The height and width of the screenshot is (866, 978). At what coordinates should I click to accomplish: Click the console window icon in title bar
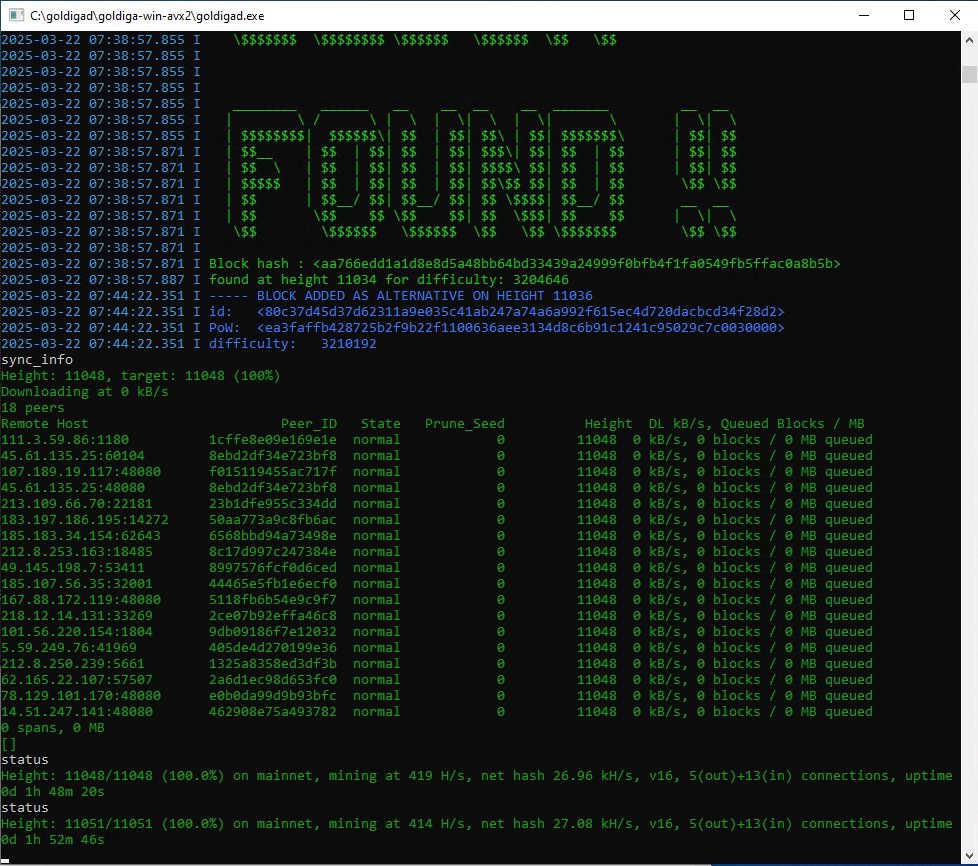click(x=16, y=16)
